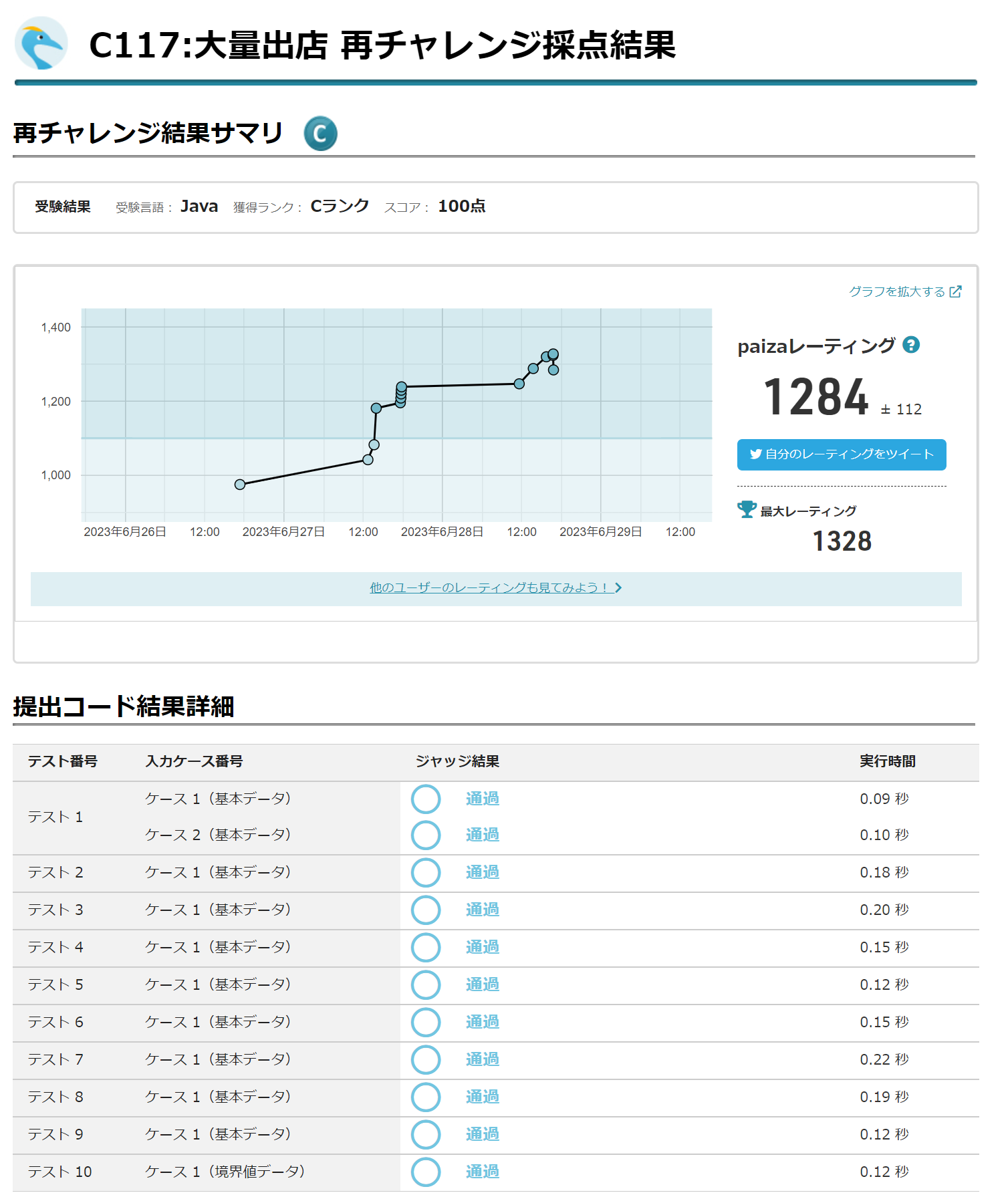Image resolution: width=1008 pixels, height=1199 pixels.
Task: Open the グラフを拡大する link
Action: [x=896, y=291]
